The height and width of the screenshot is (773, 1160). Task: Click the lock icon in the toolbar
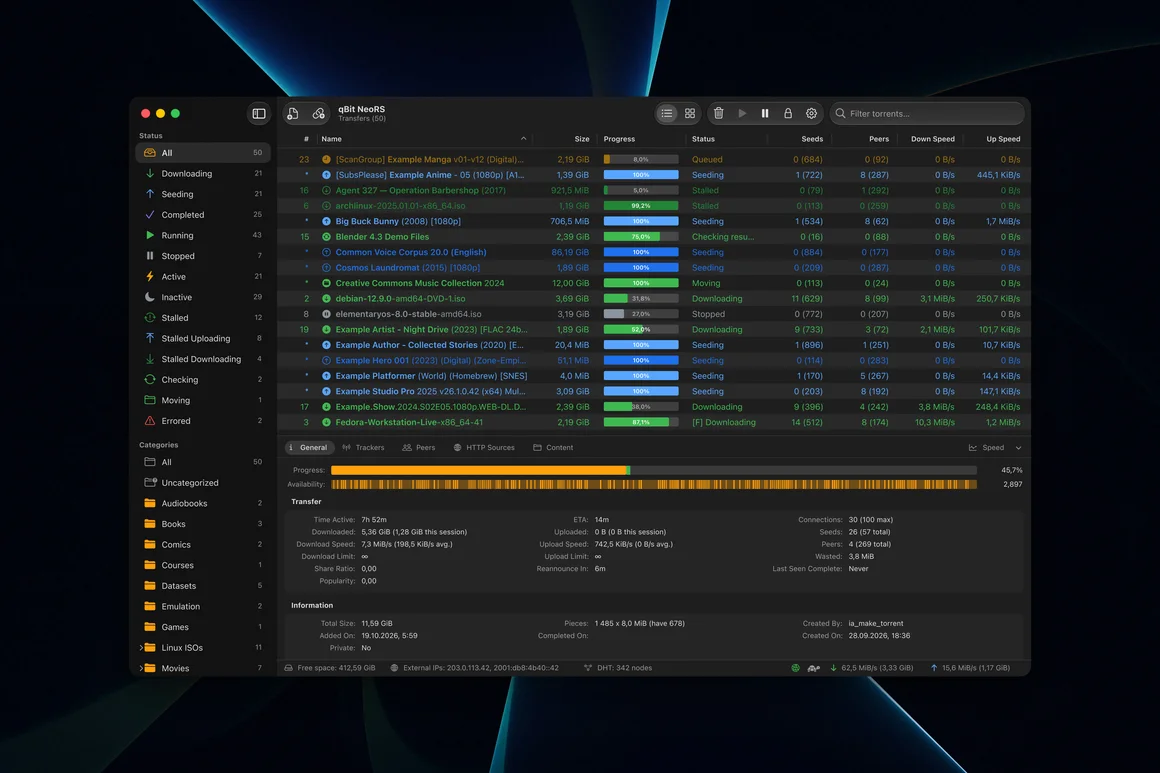pos(788,113)
